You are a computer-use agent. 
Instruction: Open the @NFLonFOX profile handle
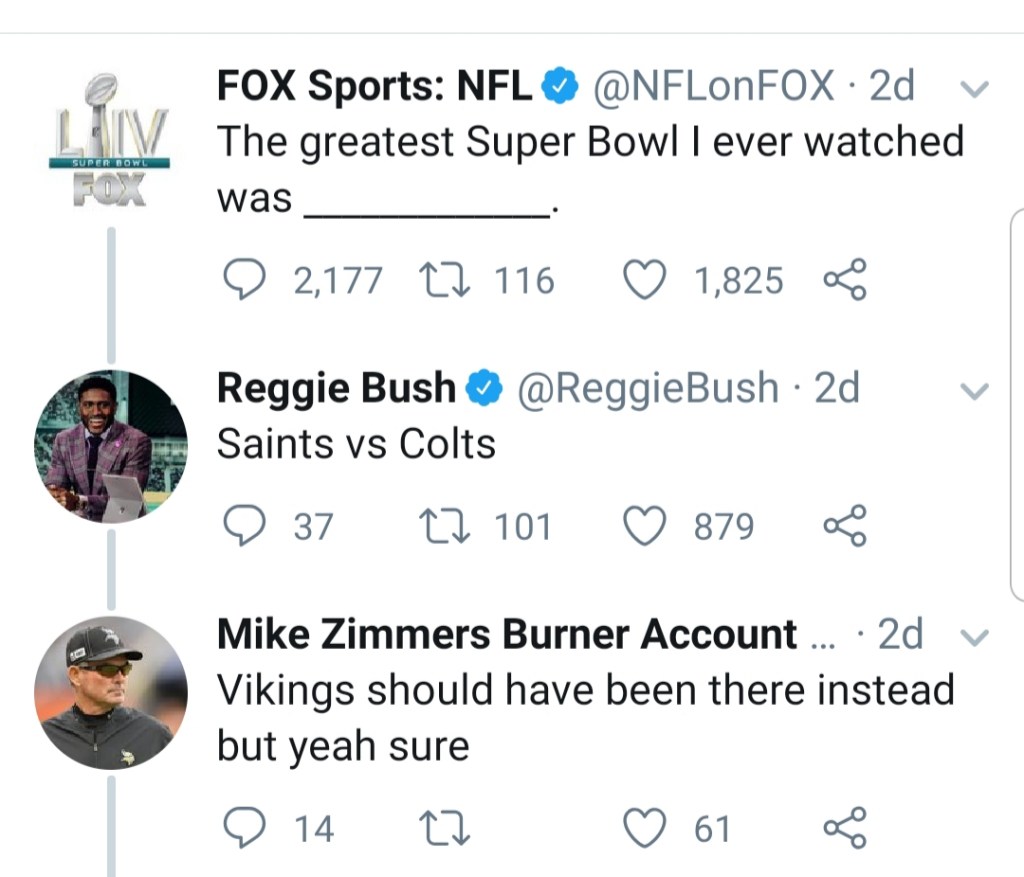click(714, 88)
